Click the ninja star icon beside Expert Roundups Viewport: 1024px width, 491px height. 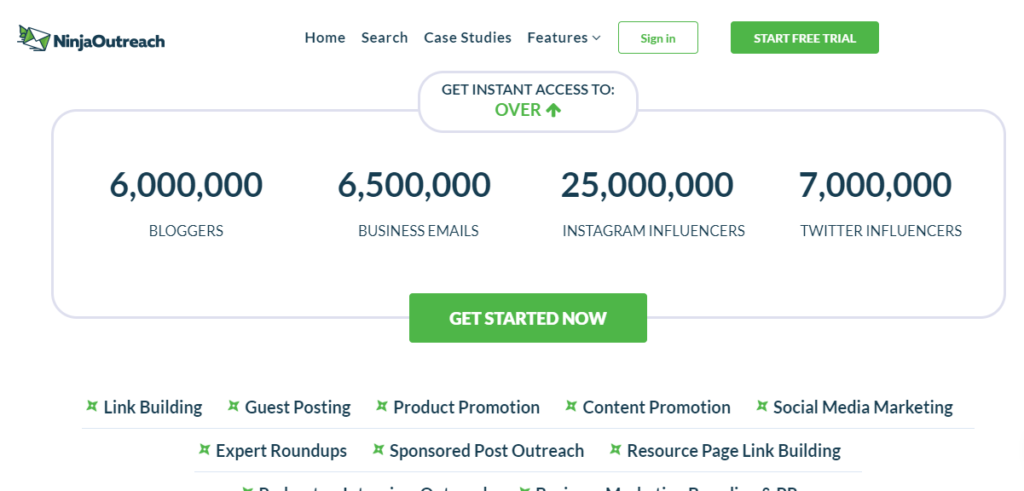204,450
